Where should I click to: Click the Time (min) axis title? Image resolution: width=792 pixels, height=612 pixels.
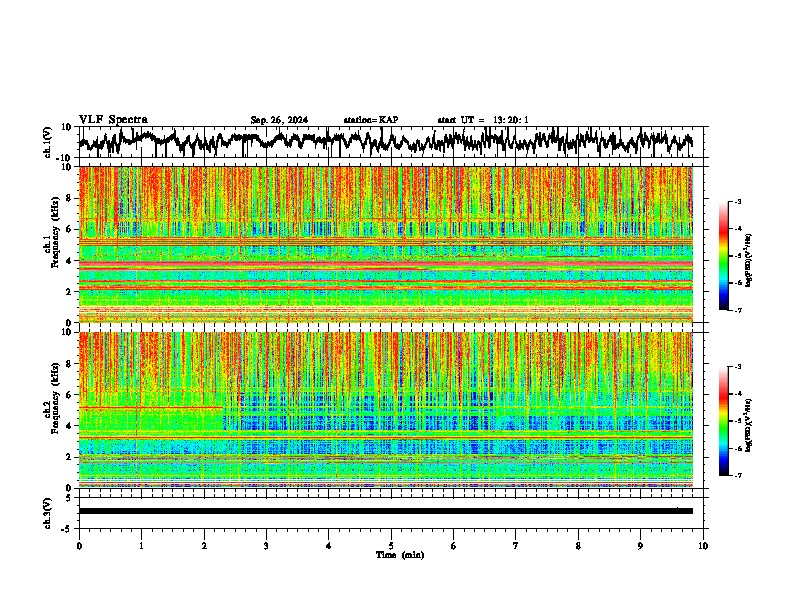point(400,555)
